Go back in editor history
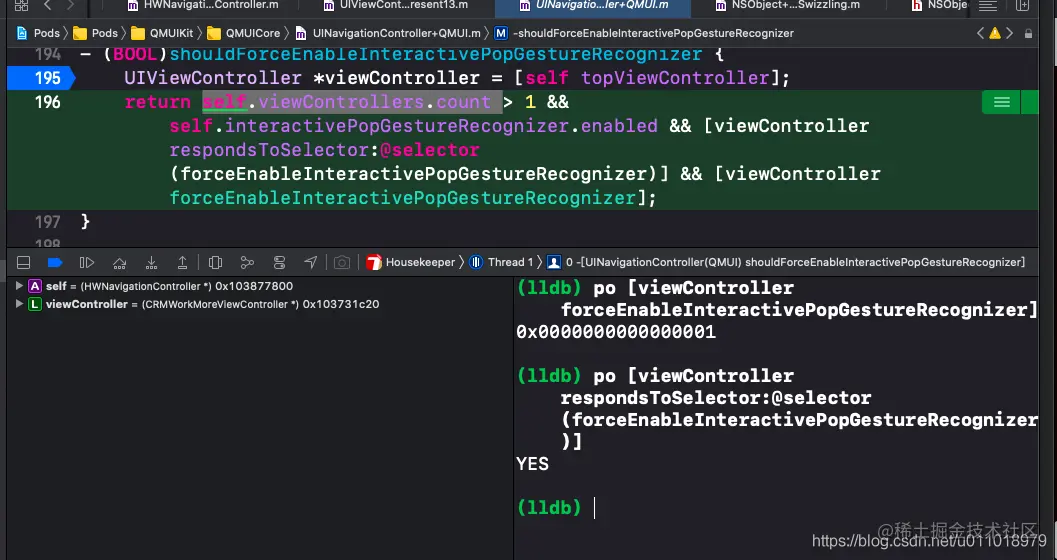This screenshot has width=1057, height=560. (x=47, y=5)
